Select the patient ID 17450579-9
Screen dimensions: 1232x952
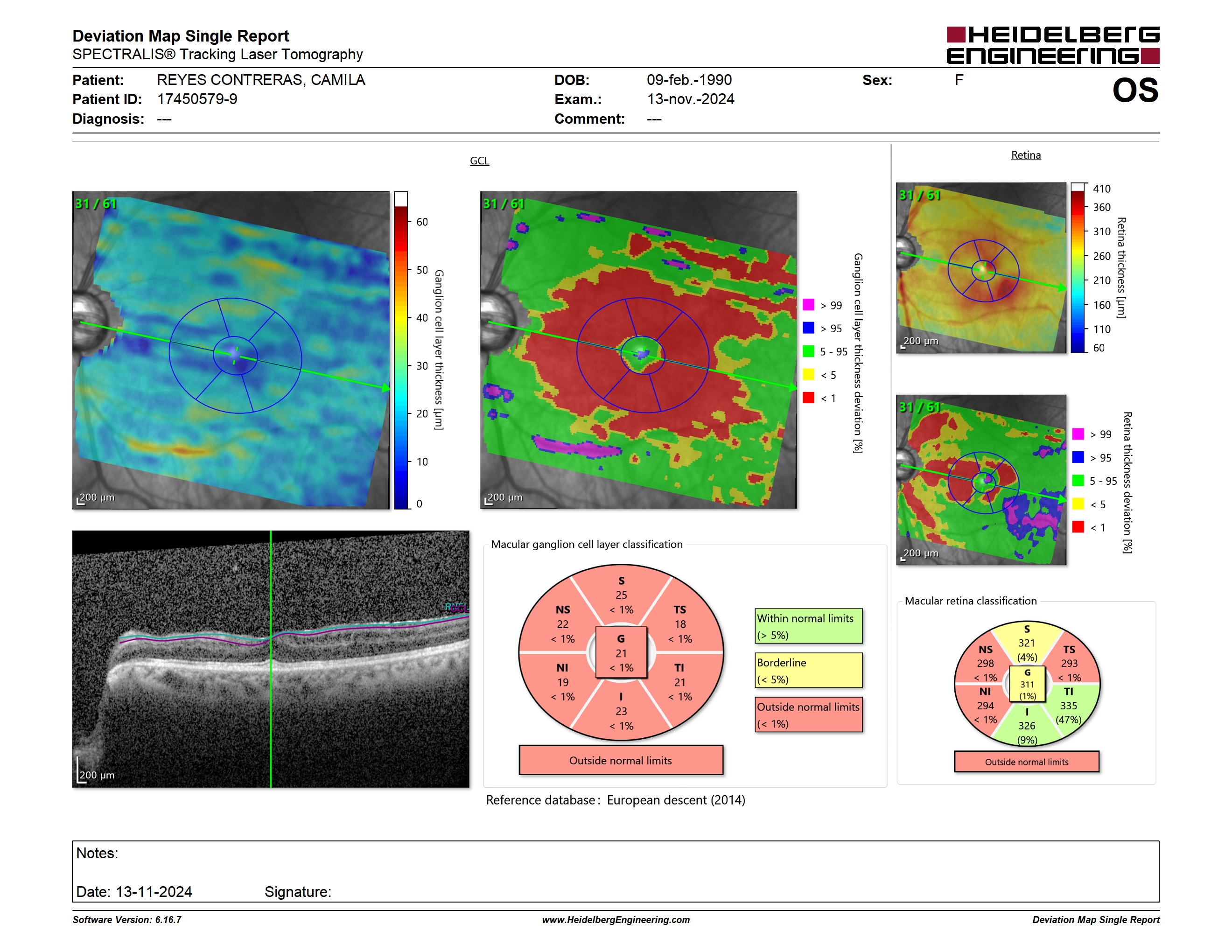197,99
